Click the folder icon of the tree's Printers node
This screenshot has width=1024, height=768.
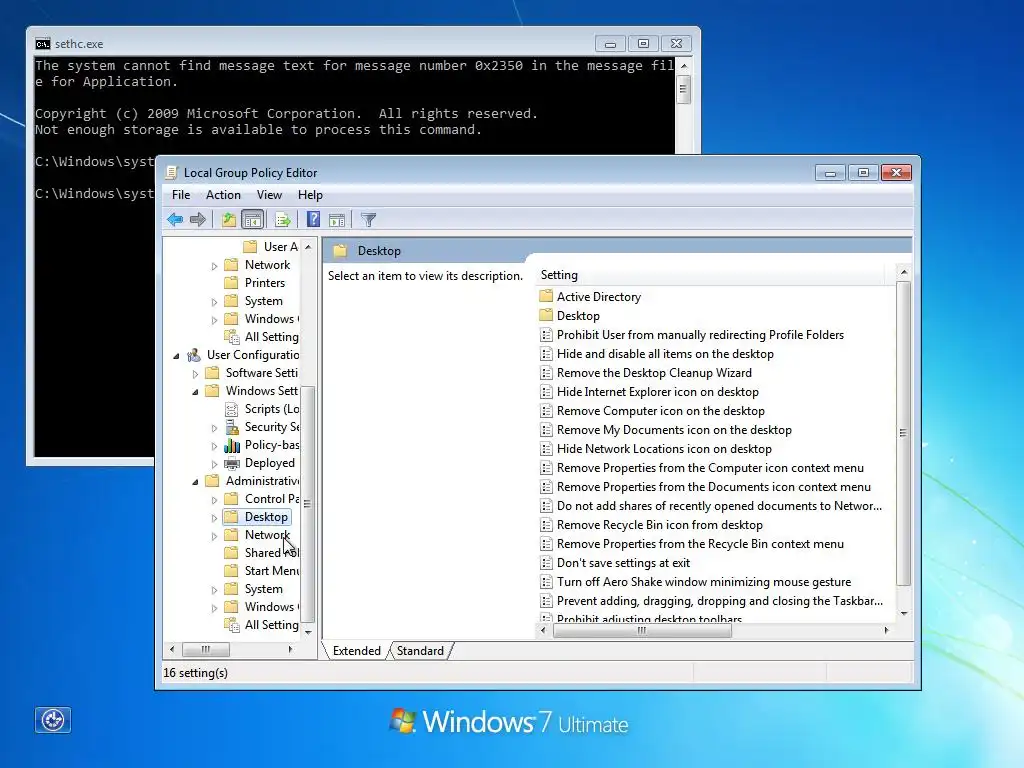(231, 283)
